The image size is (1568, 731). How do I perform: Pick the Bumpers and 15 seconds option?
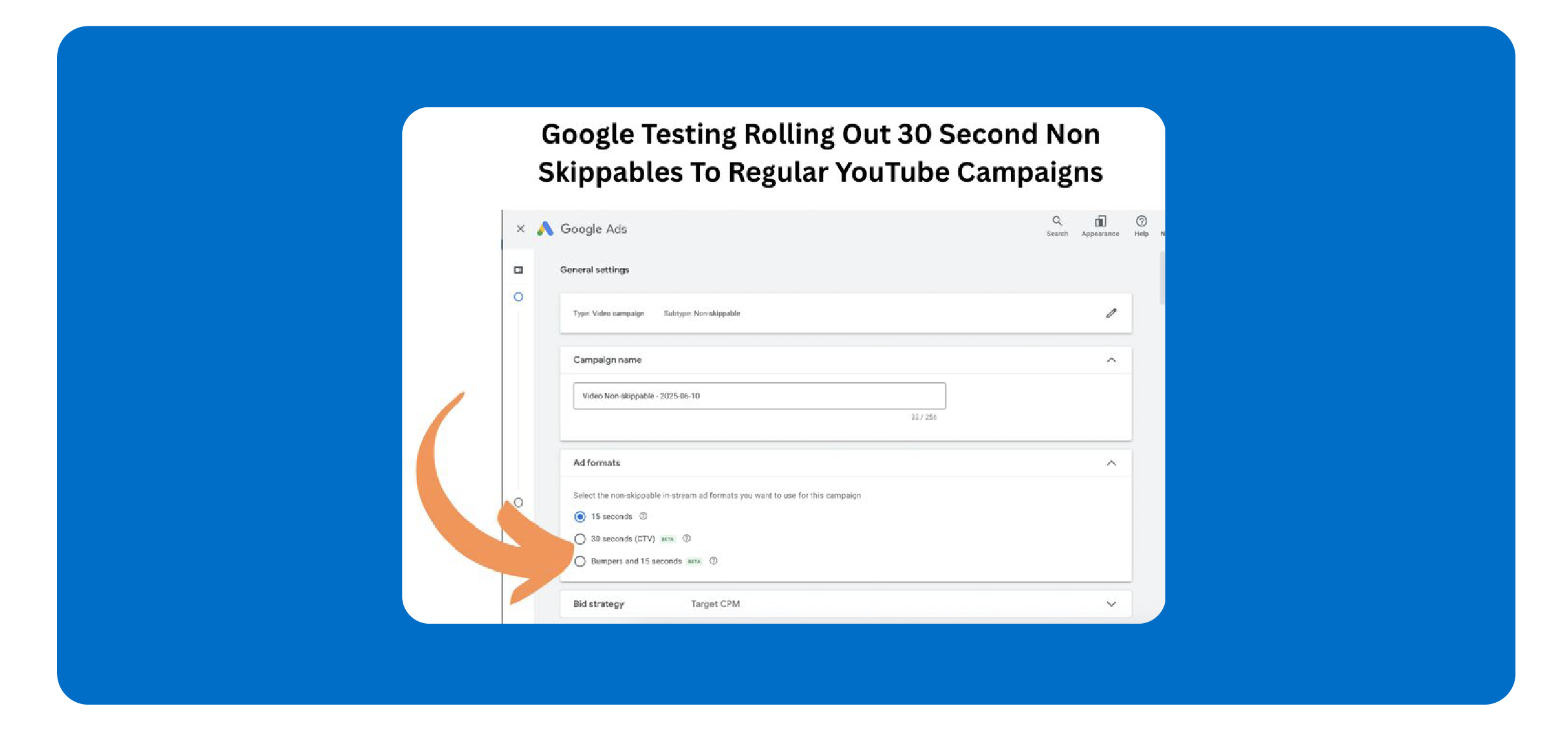coord(580,561)
